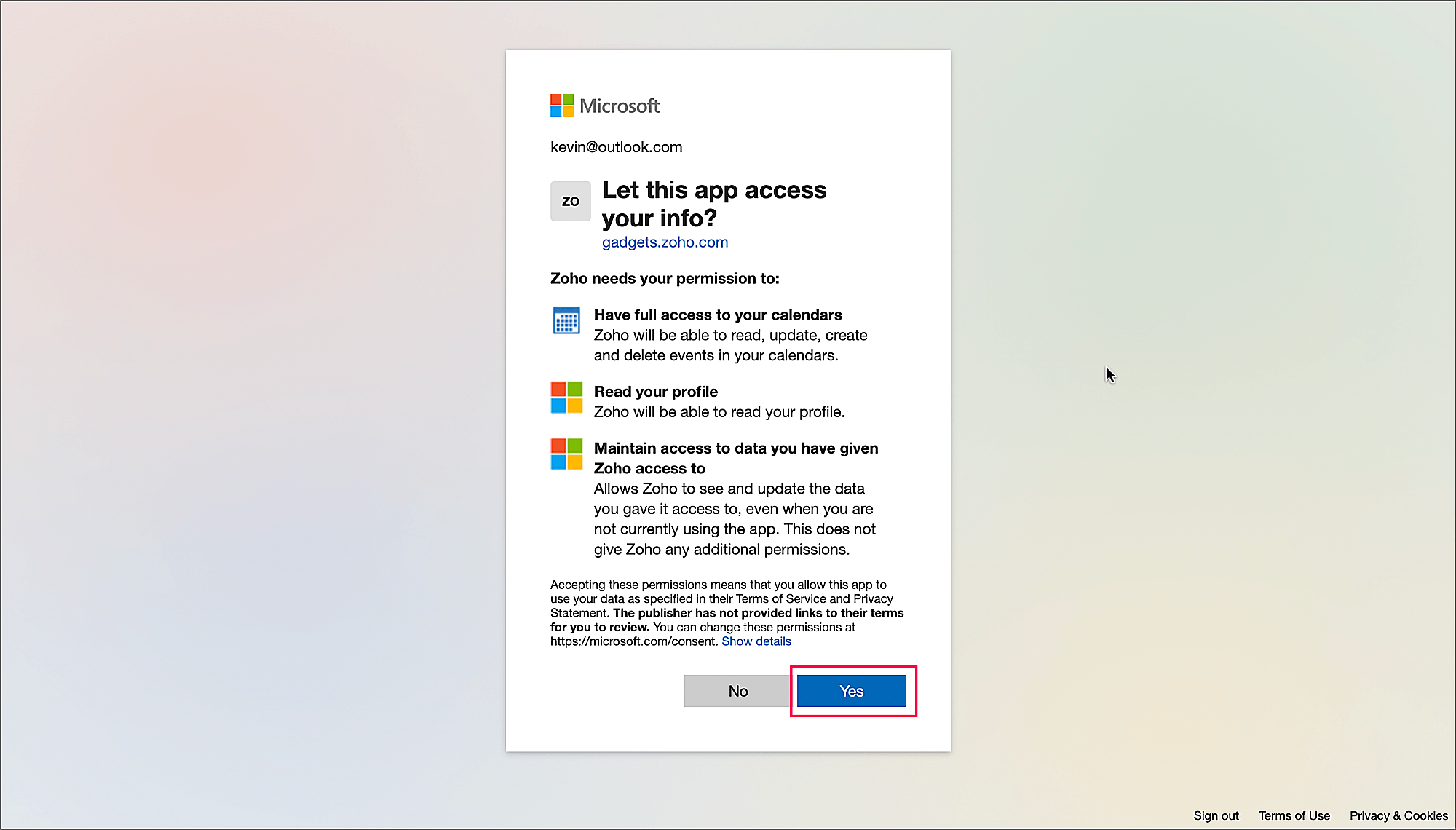The width and height of the screenshot is (1456, 830).
Task: Open the gadgets.zoho.com link
Action: (x=664, y=242)
